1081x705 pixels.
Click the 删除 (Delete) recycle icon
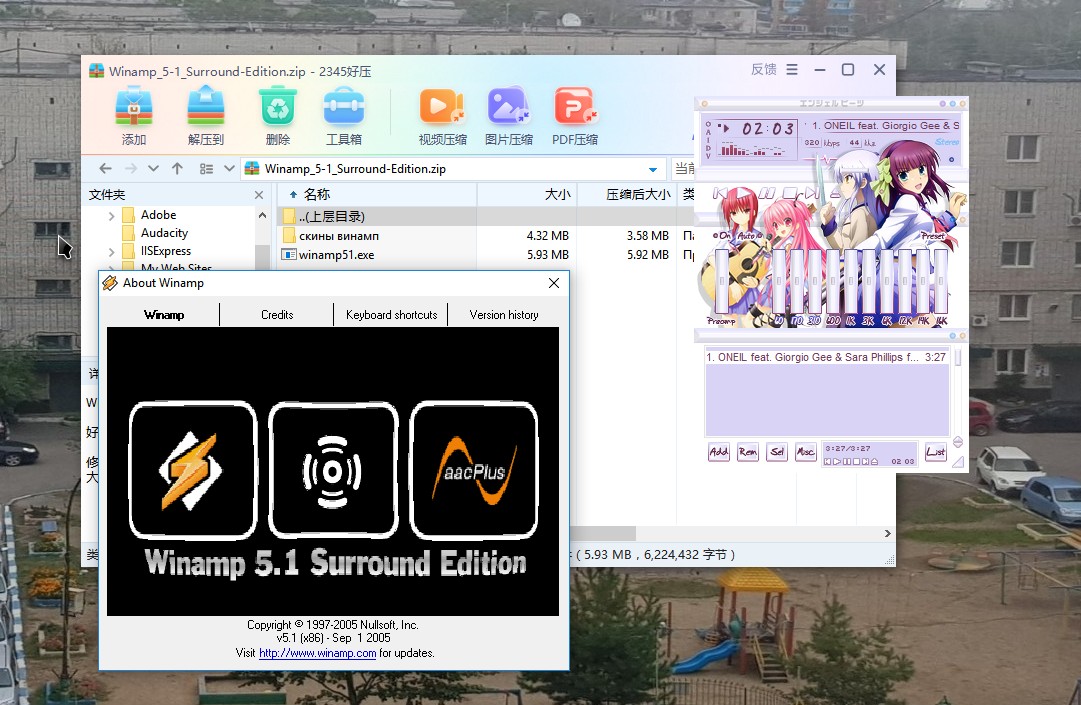(277, 107)
